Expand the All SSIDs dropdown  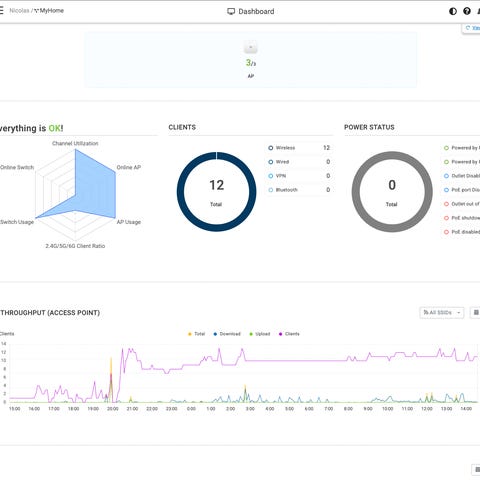[442, 313]
